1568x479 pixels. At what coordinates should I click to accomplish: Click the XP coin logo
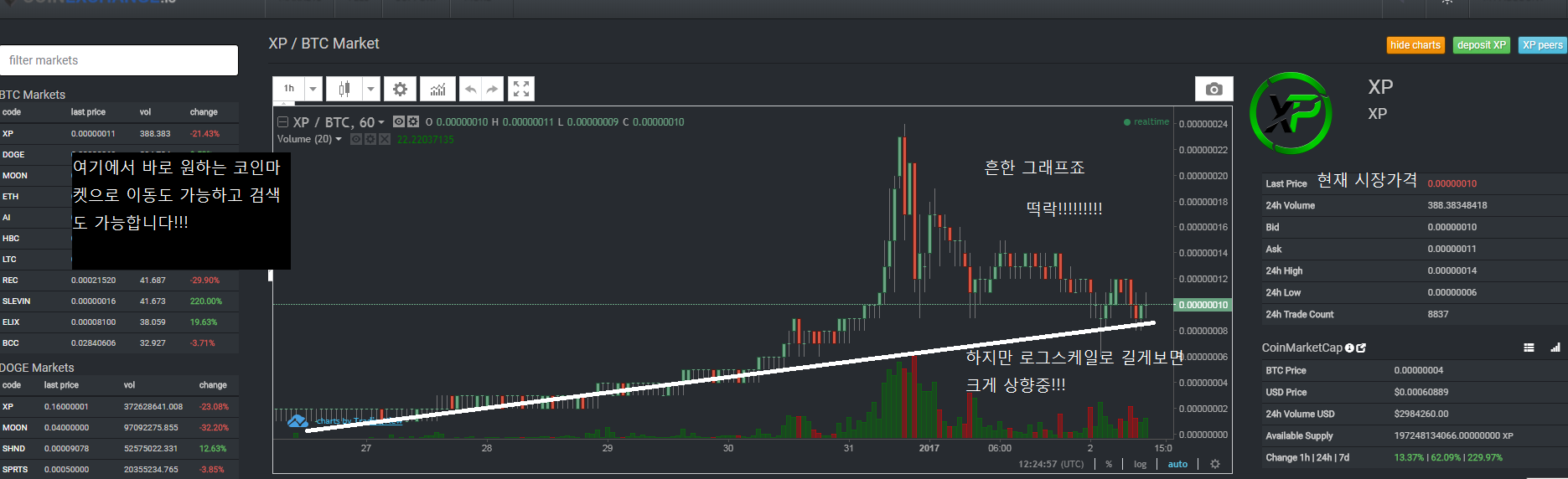pos(1291,113)
